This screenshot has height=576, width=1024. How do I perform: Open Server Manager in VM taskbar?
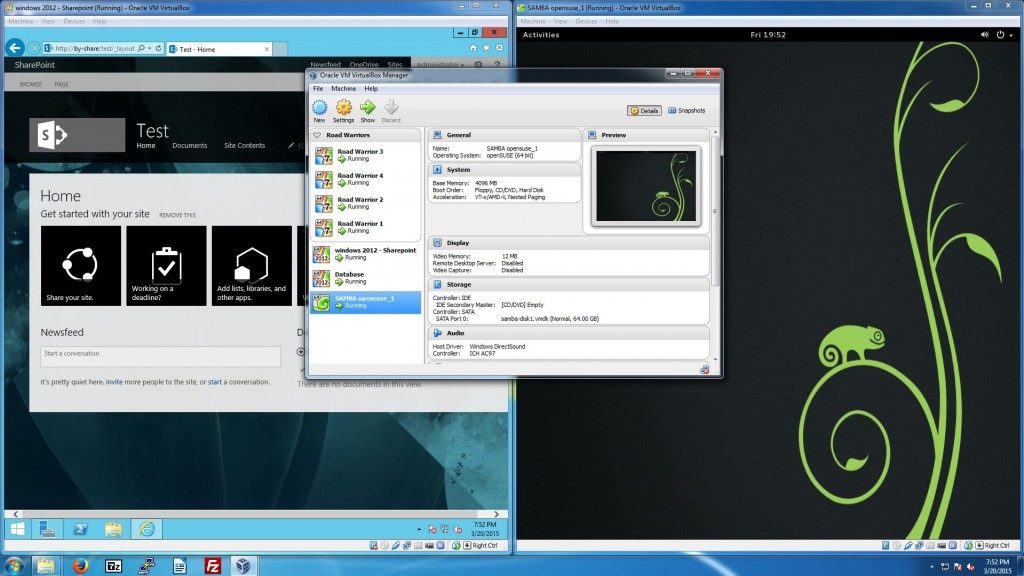[47, 529]
